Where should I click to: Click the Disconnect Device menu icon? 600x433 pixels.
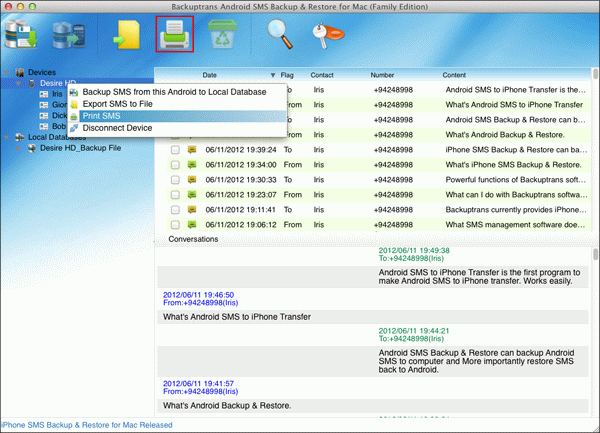coord(74,128)
